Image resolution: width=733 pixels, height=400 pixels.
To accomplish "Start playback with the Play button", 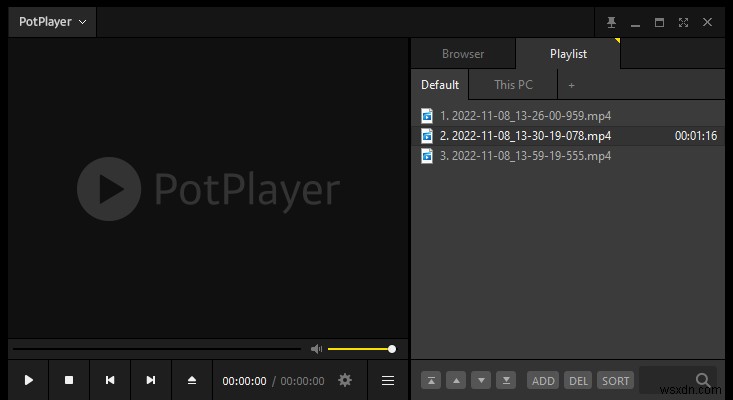I will [x=29, y=380].
